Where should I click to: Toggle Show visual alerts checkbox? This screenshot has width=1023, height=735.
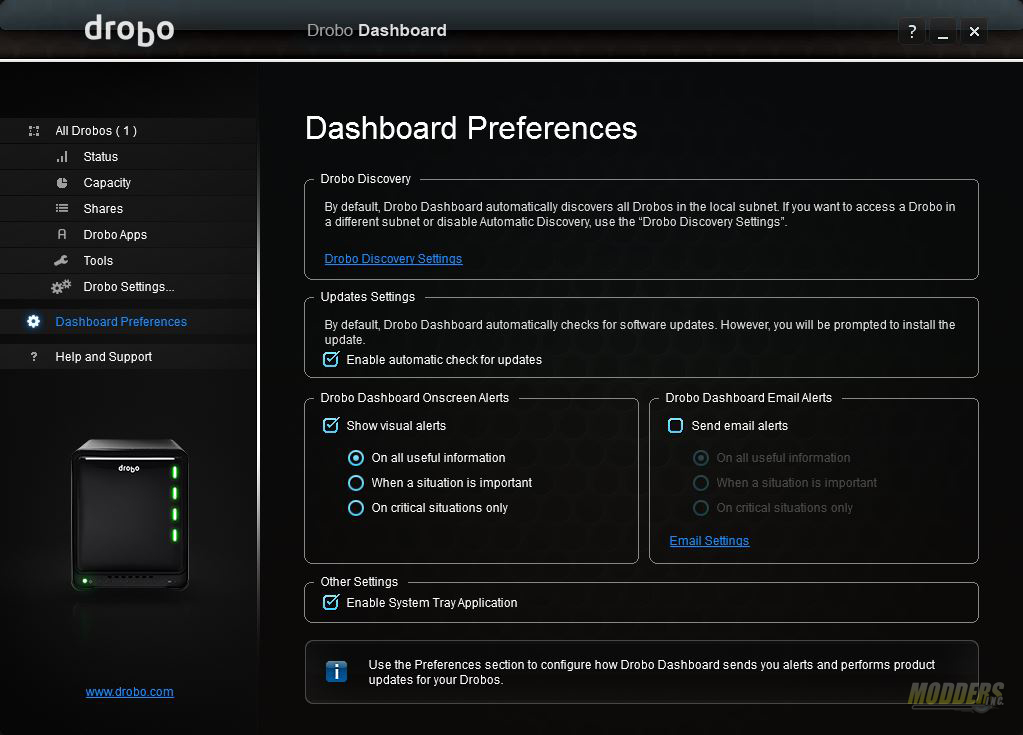point(331,425)
